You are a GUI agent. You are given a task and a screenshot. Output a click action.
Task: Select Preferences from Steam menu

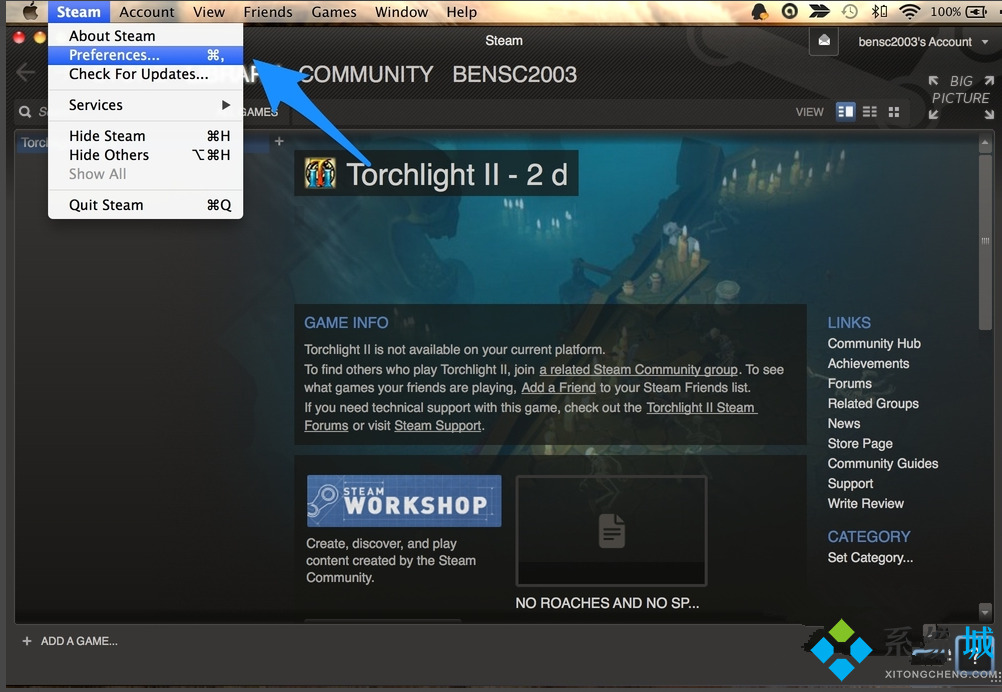click(x=114, y=55)
